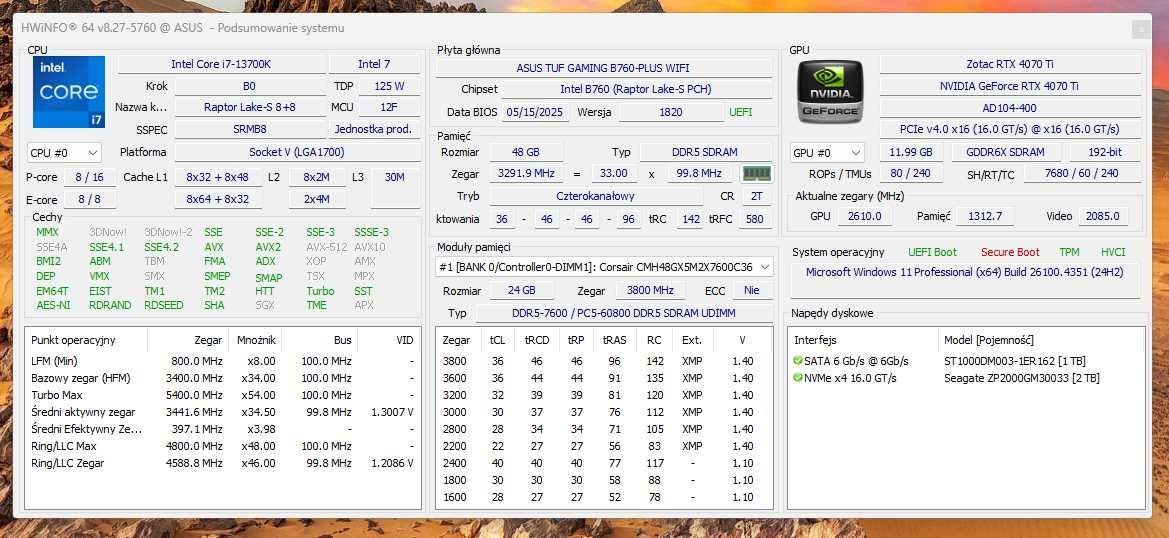Click the NVIDIA GeForce logo

831,92
